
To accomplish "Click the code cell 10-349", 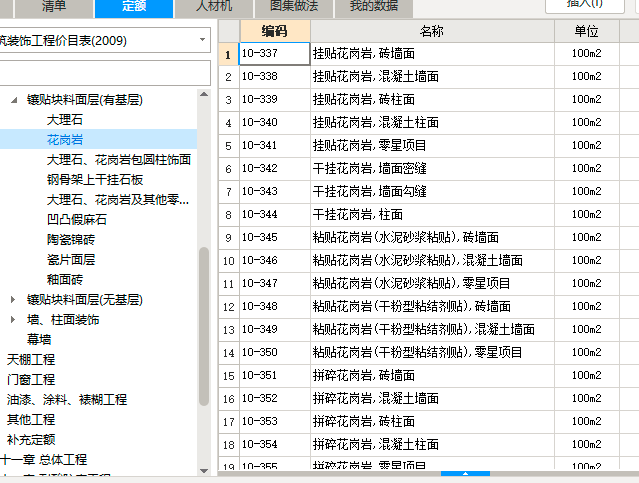I will tap(275, 329).
